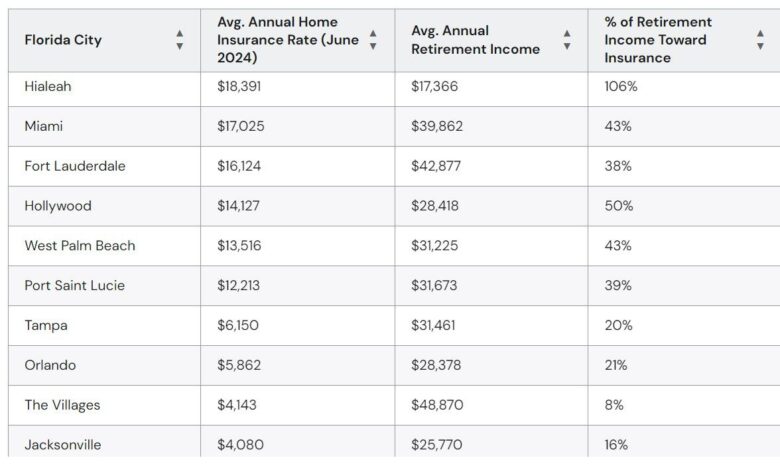
Task: Click up arrow in % of Retirement Income header
Action: 760,34
